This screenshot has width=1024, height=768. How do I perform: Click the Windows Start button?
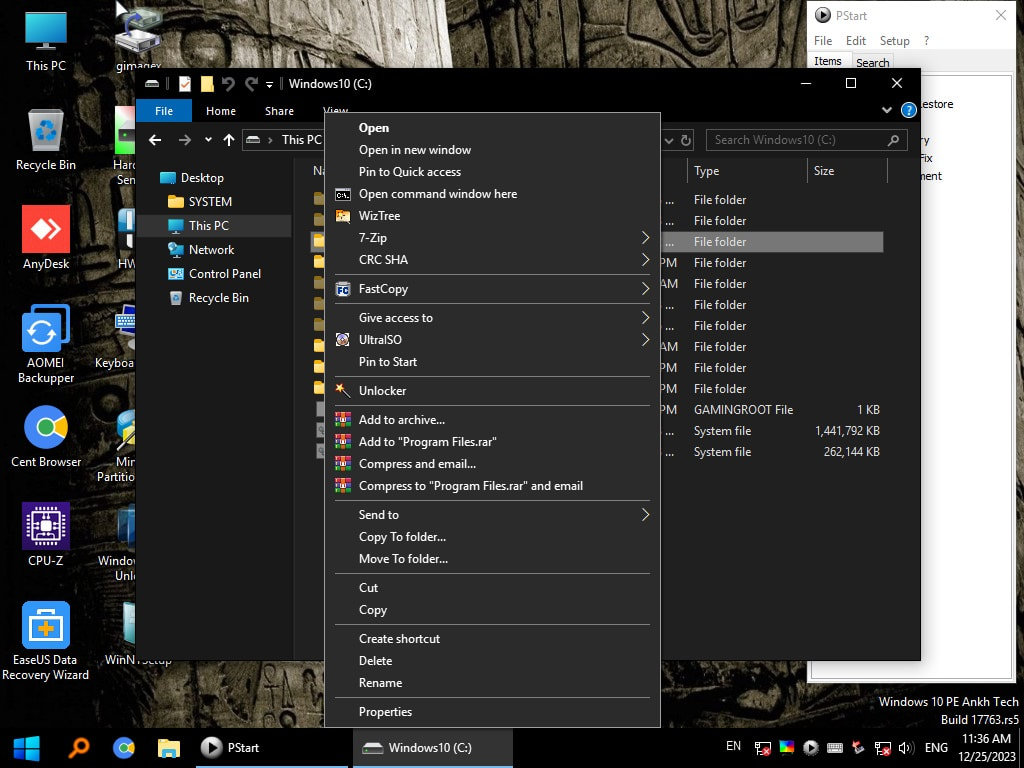26,747
